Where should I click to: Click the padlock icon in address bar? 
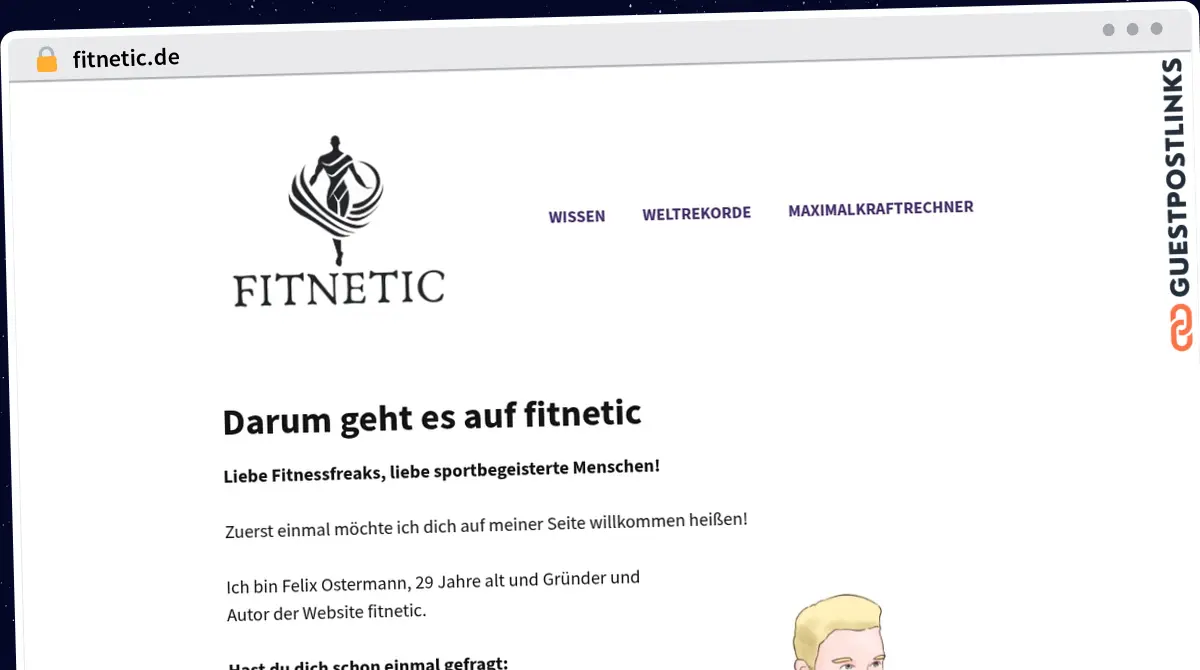tap(47, 60)
